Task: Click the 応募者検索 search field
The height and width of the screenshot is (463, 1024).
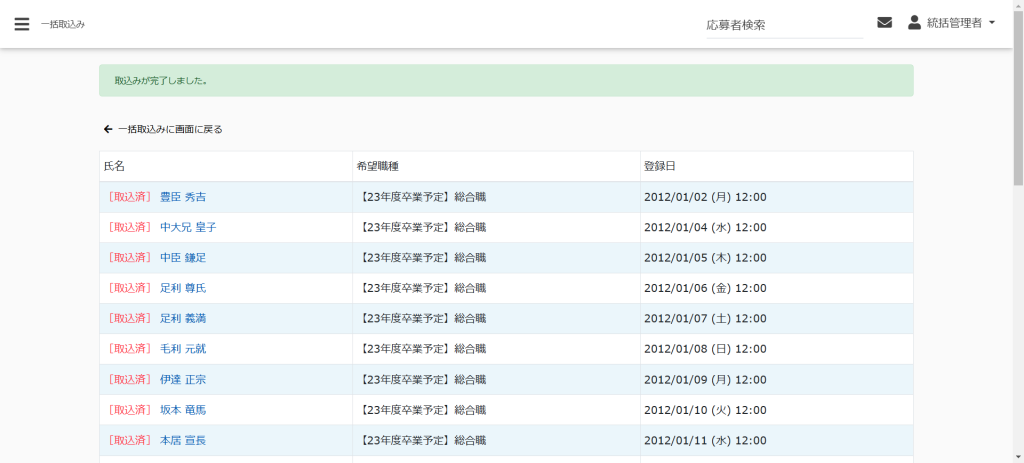Action: point(783,25)
